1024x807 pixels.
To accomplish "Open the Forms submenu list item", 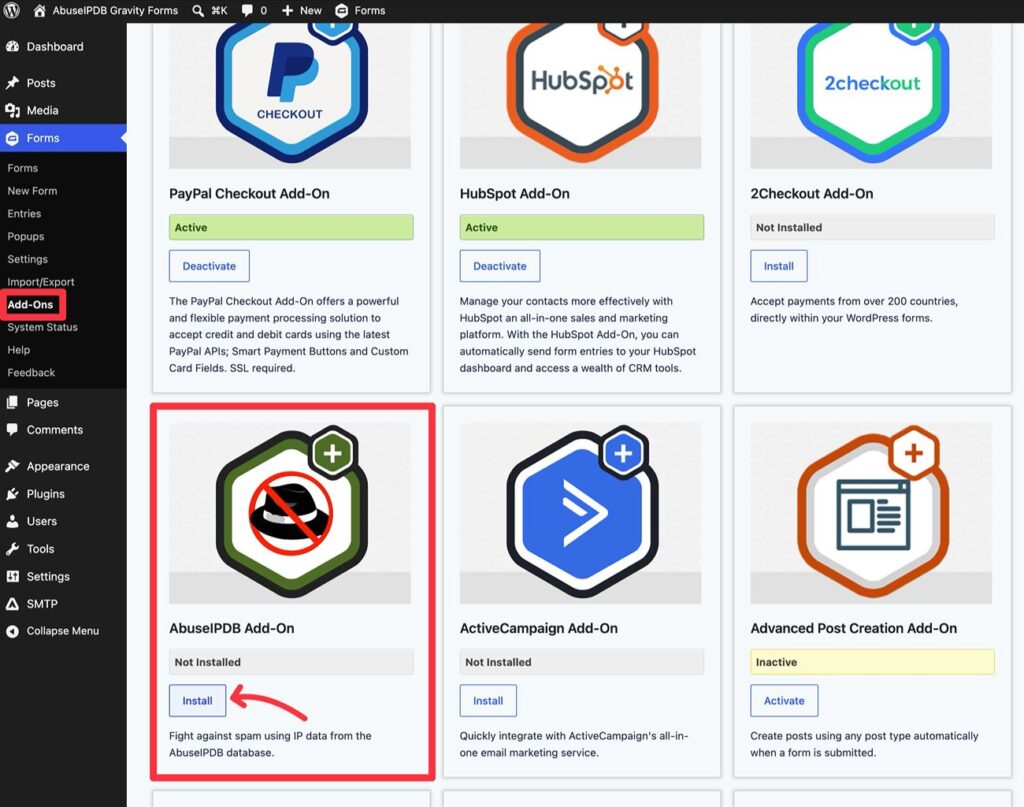I will pyautogui.click(x=23, y=168).
